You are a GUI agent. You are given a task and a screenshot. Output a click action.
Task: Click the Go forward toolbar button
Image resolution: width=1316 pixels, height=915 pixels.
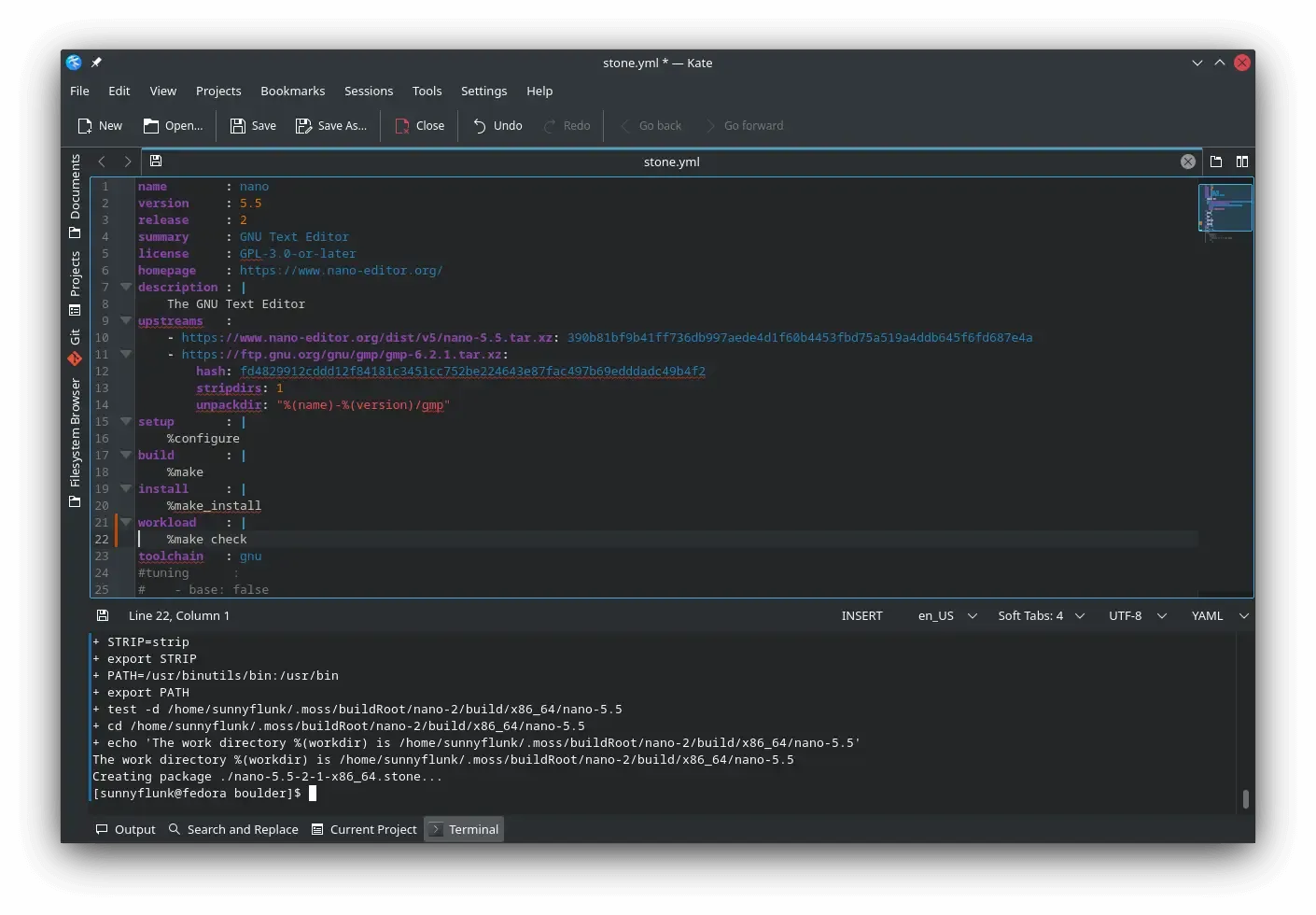click(744, 126)
